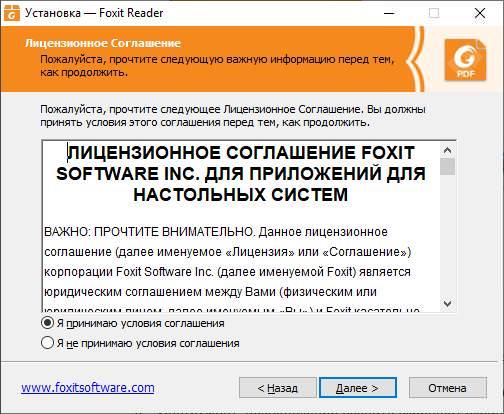Image resolution: width=504 pixels, height=414 pixels.
Task: Click the 'Лицензионное Соглашение' header title
Action: [x=103, y=43]
